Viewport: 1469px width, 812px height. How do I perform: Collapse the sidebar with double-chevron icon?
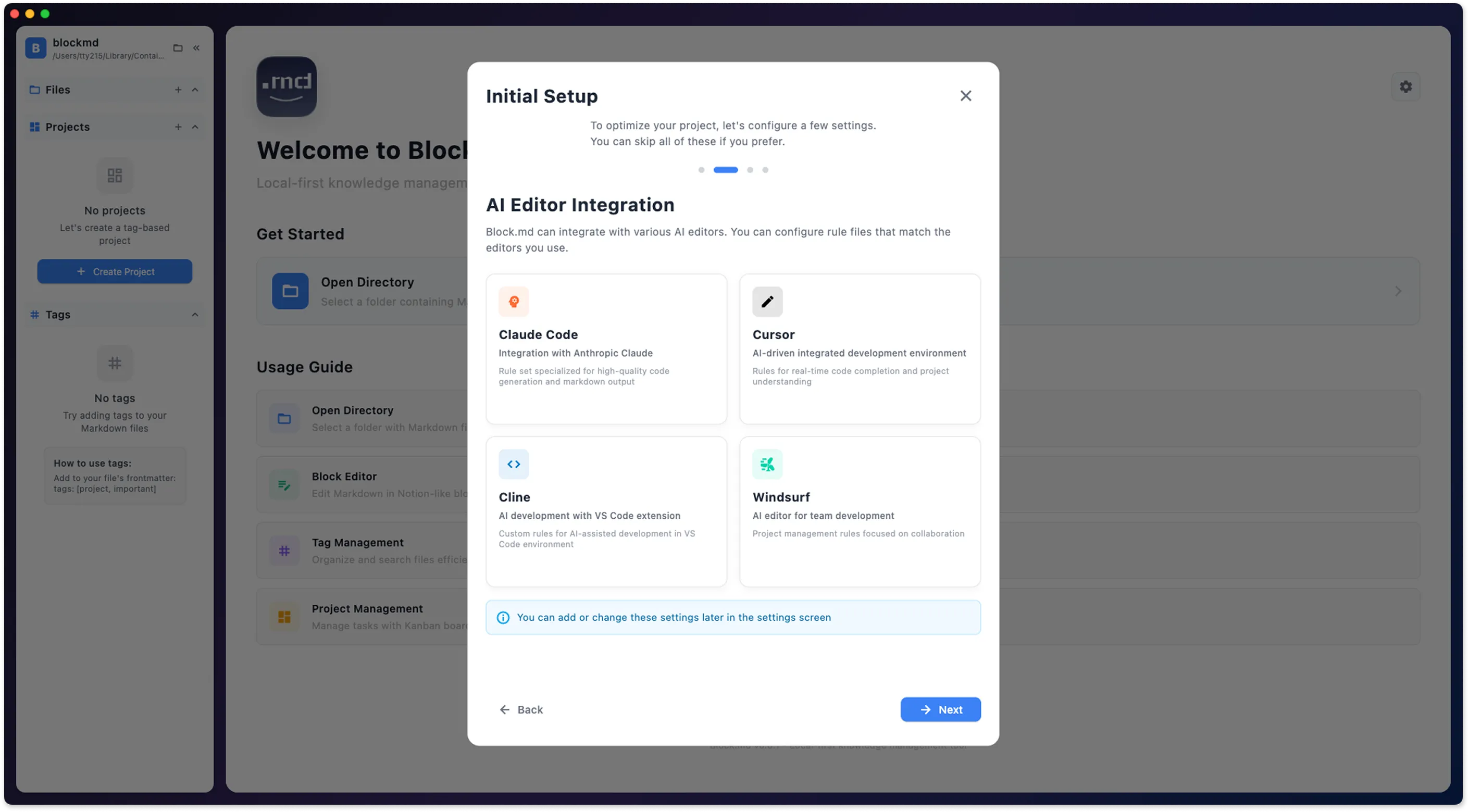(196, 48)
